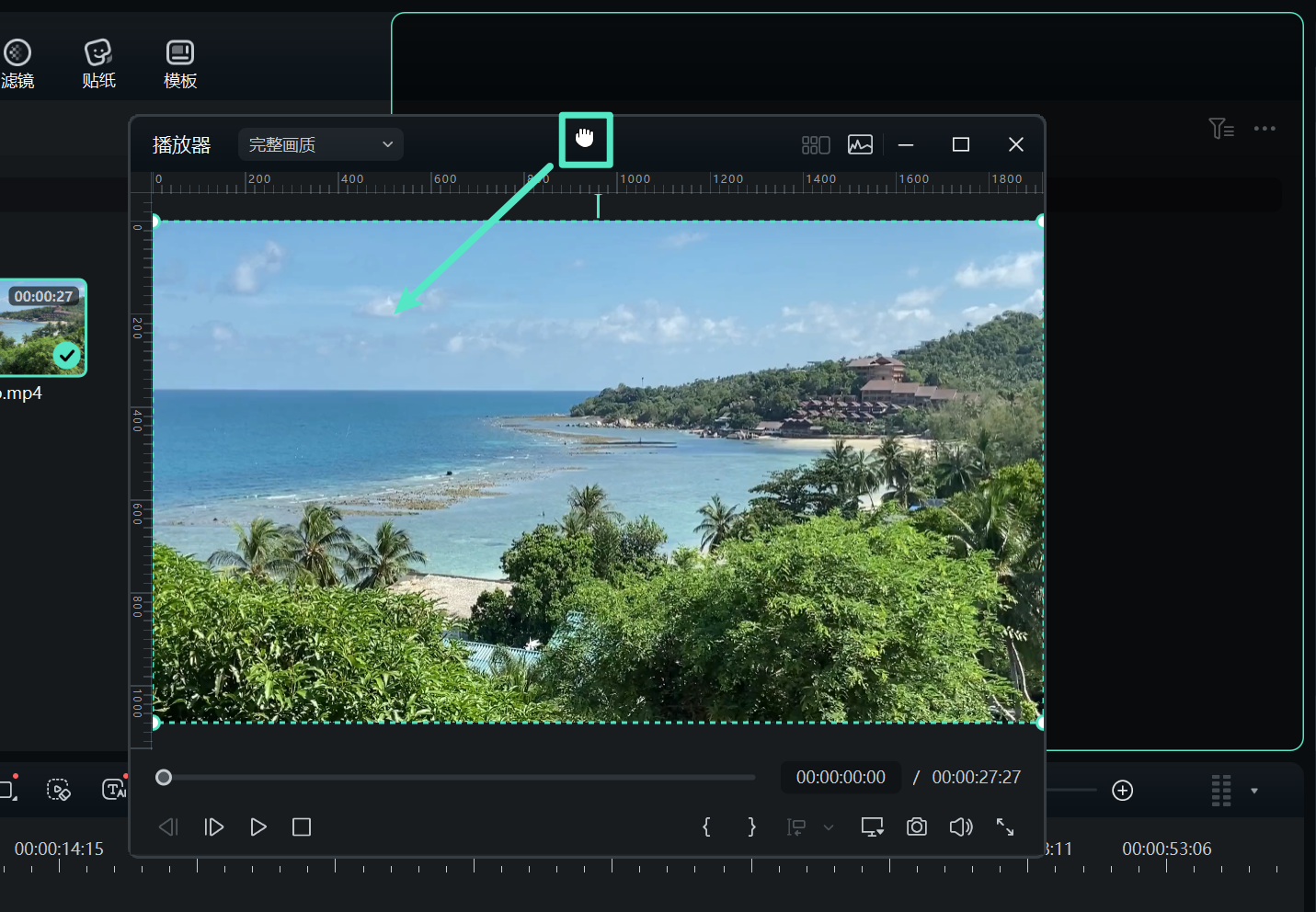Screen dimensions: 1316x912
Task: Open the video scopes waveform icon
Action: tap(860, 145)
